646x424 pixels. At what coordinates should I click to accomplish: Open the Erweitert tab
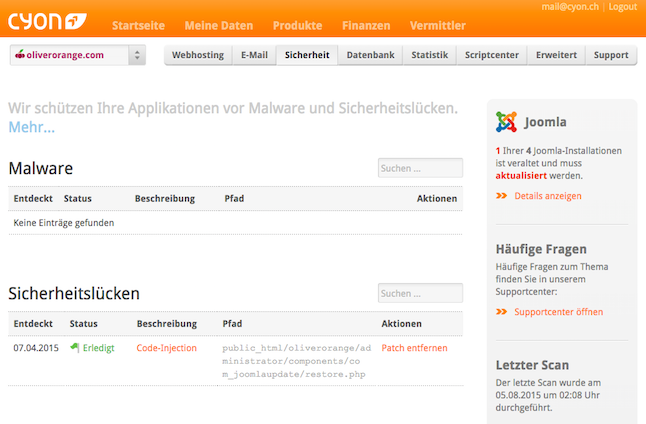[x=556, y=55]
